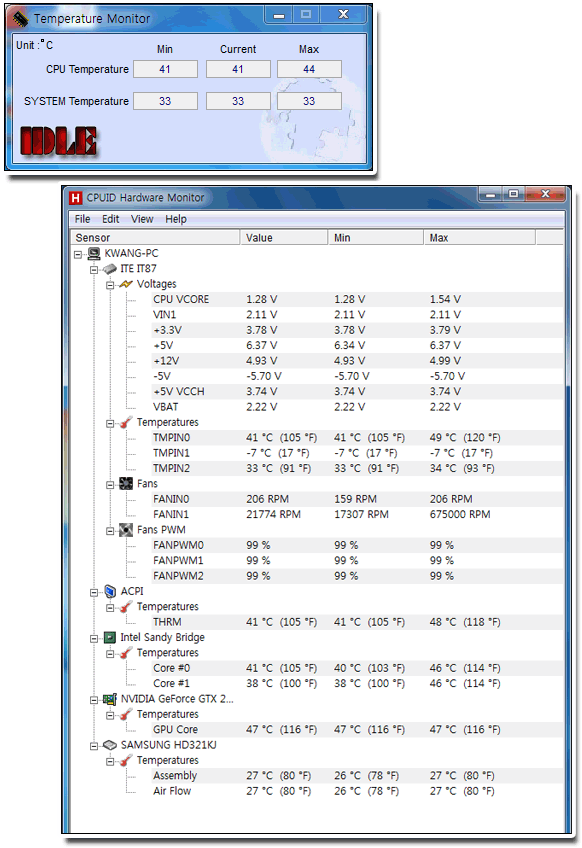This screenshot has height=848, width=582.
Task: Click SYSTEM Temperature Current field
Action: (239, 101)
